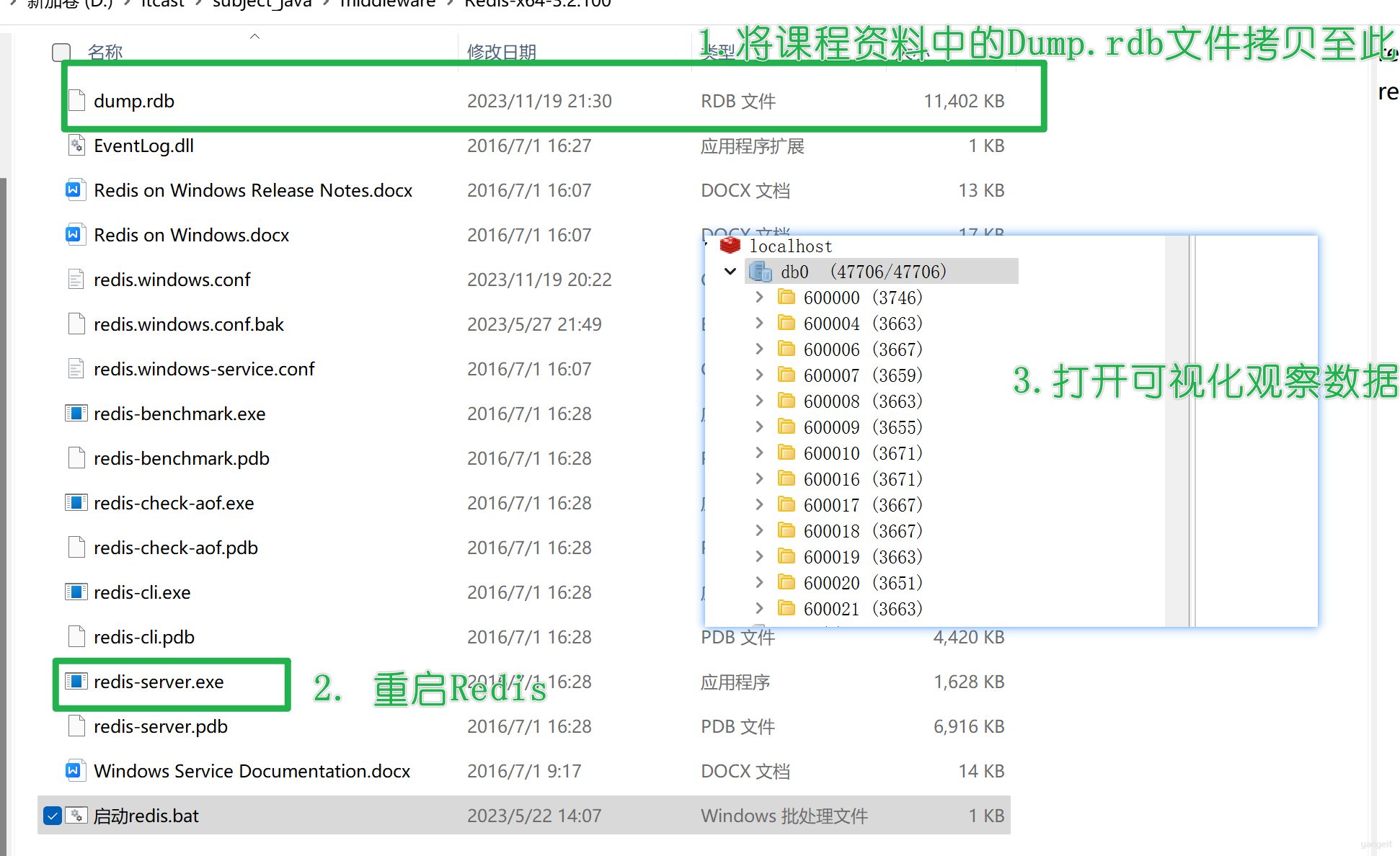Sort files by the 修改日期 column header
The width and height of the screenshot is (1400, 856).
point(502,52)
